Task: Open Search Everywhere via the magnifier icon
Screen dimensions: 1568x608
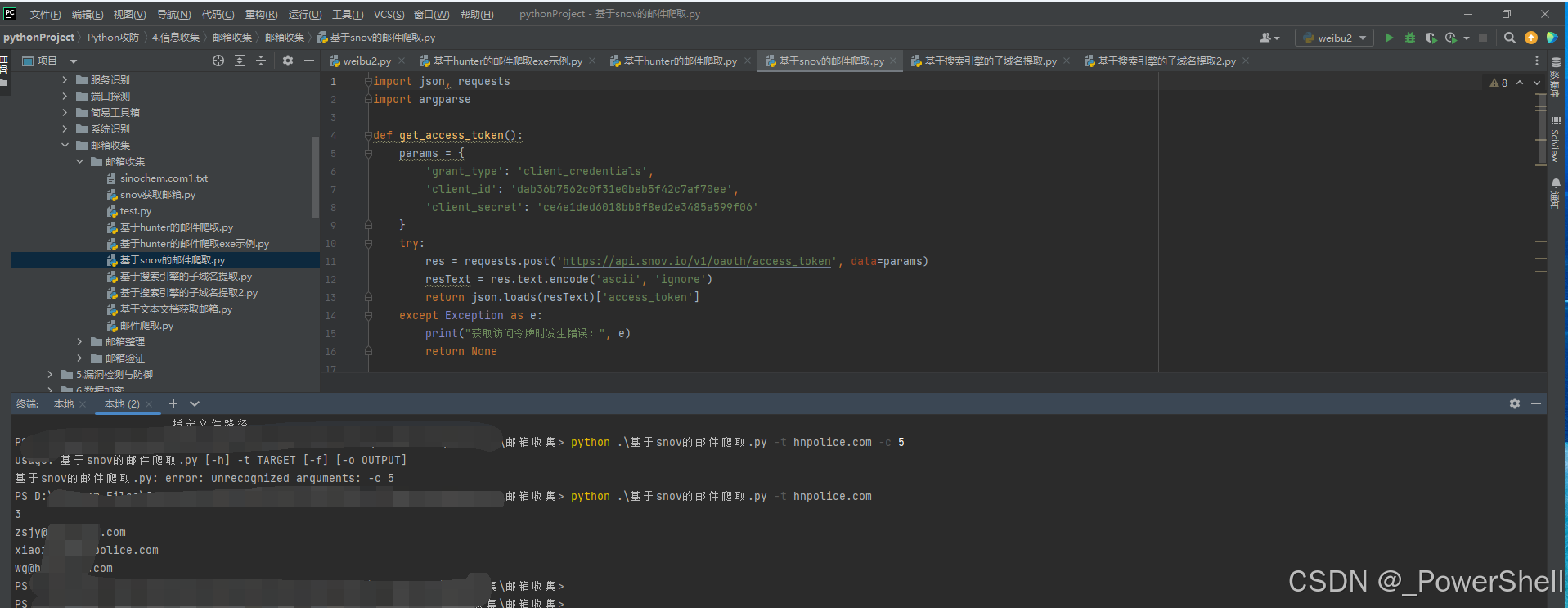Action: 1510,38
